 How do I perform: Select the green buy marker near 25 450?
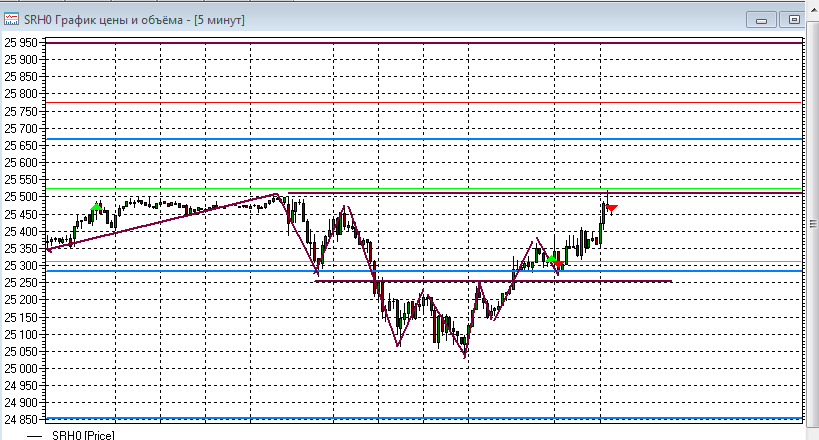click(96, 207)
